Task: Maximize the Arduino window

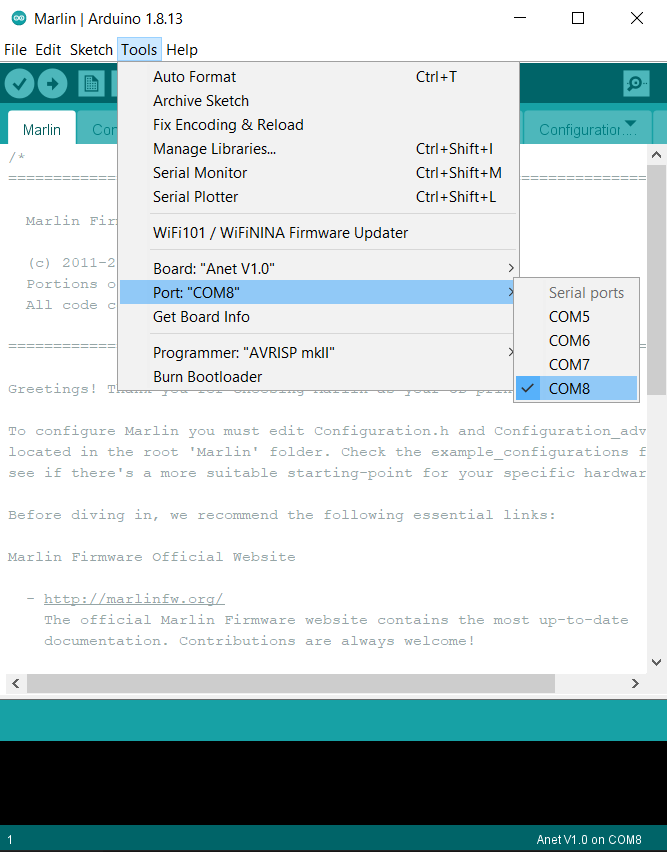Action: tap(578, 18)
